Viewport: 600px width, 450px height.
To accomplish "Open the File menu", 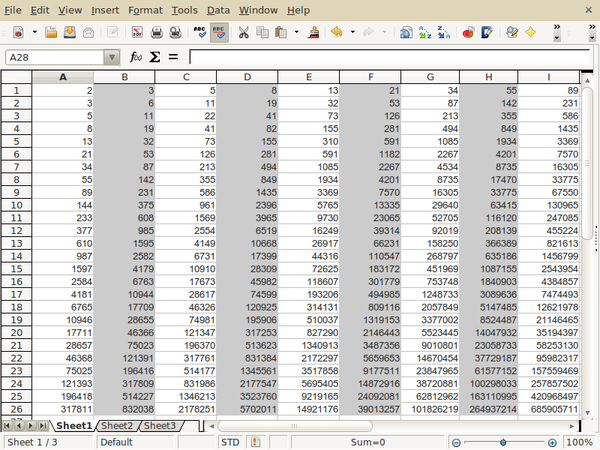I will pos(13,10).
